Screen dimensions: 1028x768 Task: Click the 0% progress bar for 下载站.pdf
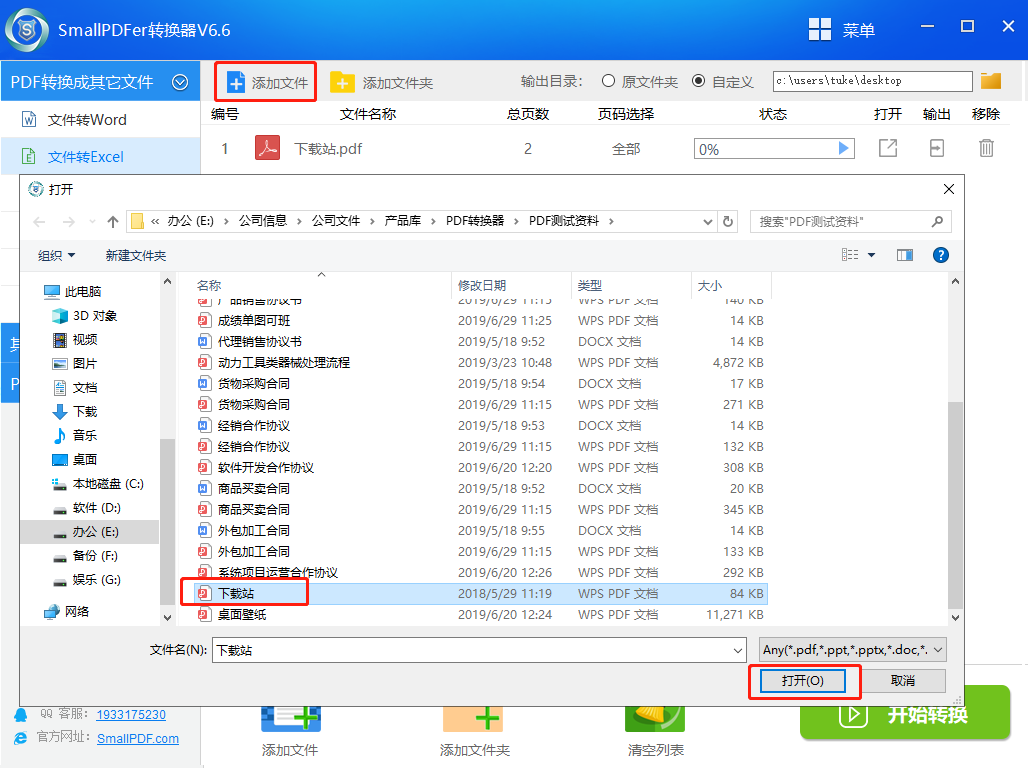(774, 149)
